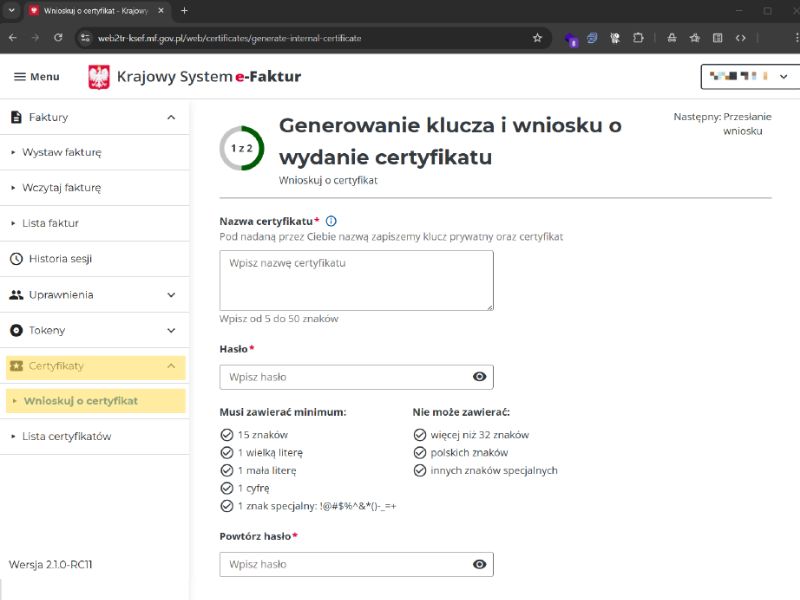This screenshot has width=800, height=600.
Task: Collapse the Faktury sidebar section
Action: tap(170, 117)
